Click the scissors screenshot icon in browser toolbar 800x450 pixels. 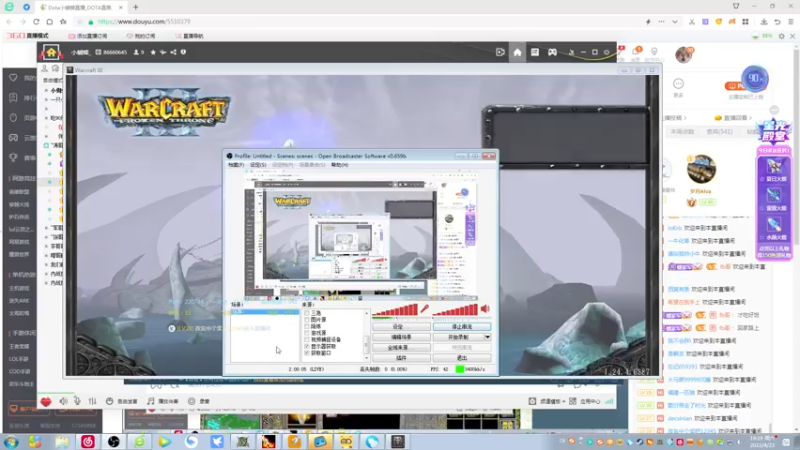[x=691, y=22]
